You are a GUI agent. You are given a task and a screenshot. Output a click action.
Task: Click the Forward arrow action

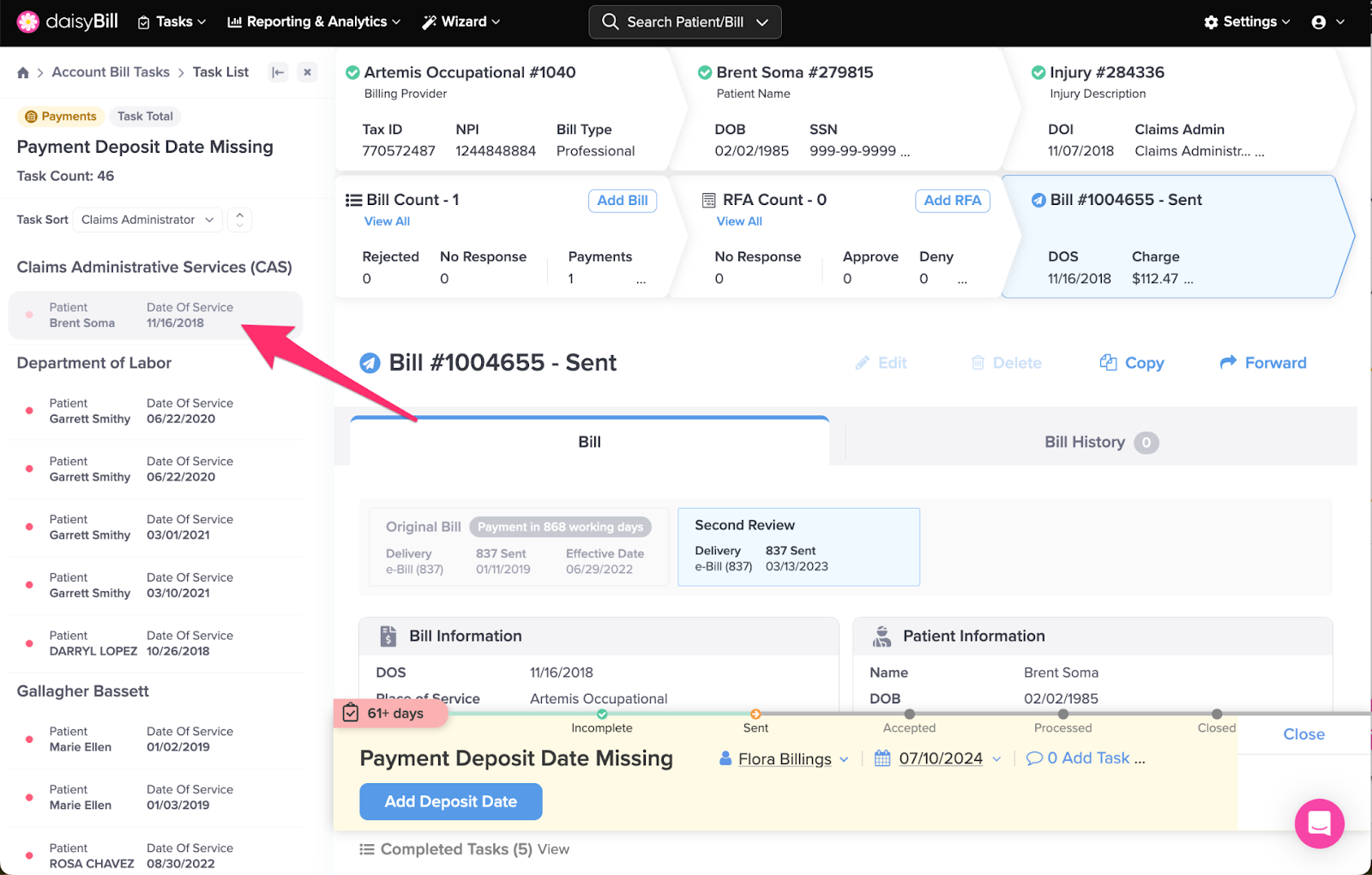[1263, 363]
